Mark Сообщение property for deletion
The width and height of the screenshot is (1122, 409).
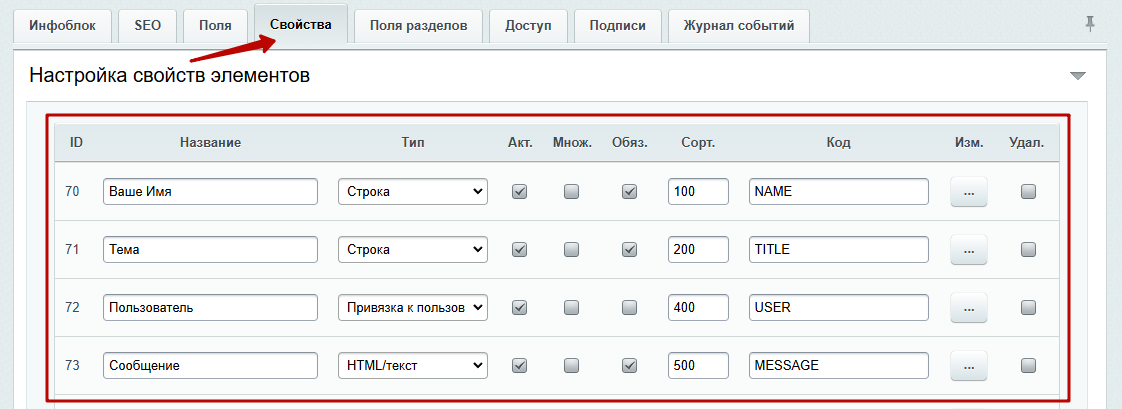(1028, 365)
